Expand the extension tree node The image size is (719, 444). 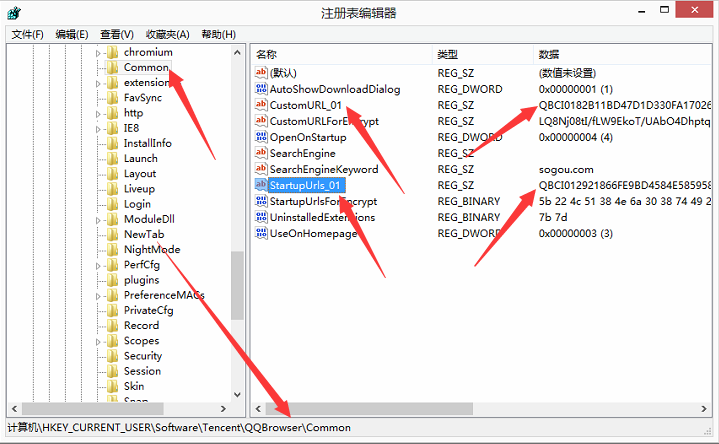[98, 83]
